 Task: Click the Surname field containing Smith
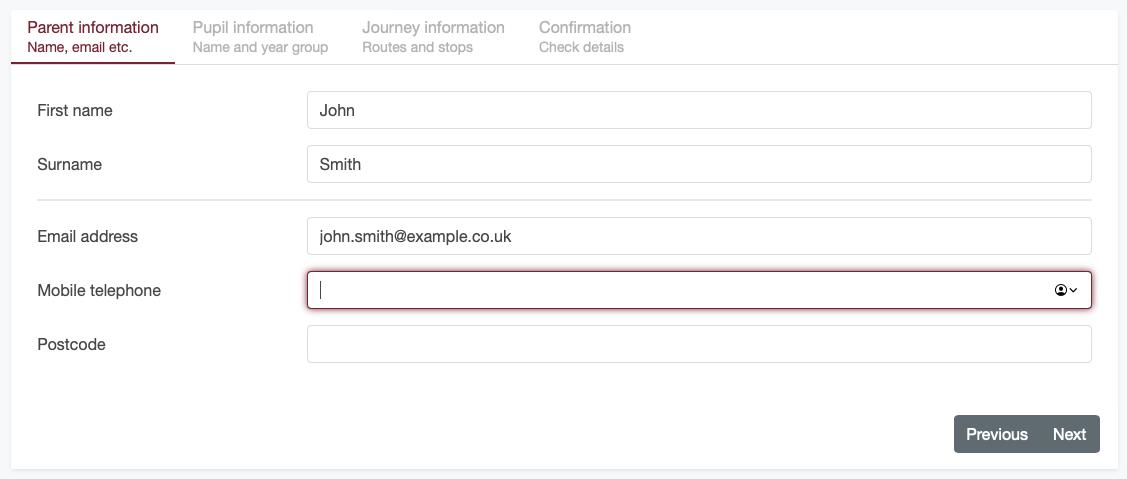(x=698, y=164)
